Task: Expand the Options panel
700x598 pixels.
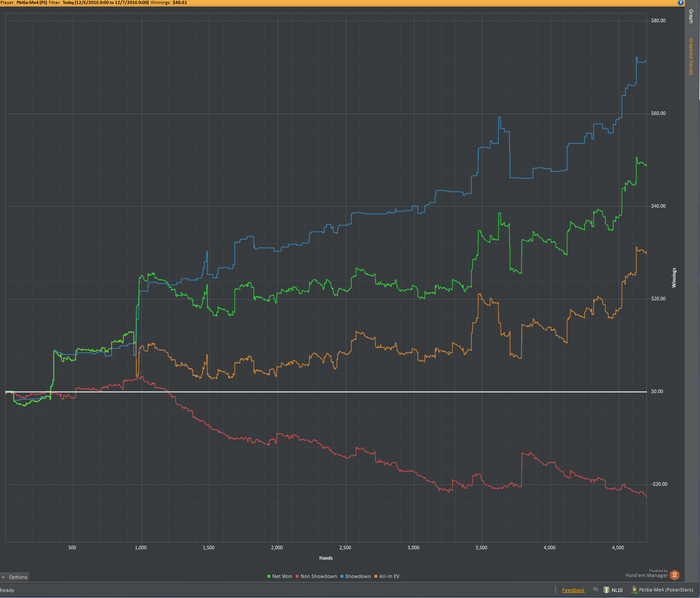Action: 15,577
